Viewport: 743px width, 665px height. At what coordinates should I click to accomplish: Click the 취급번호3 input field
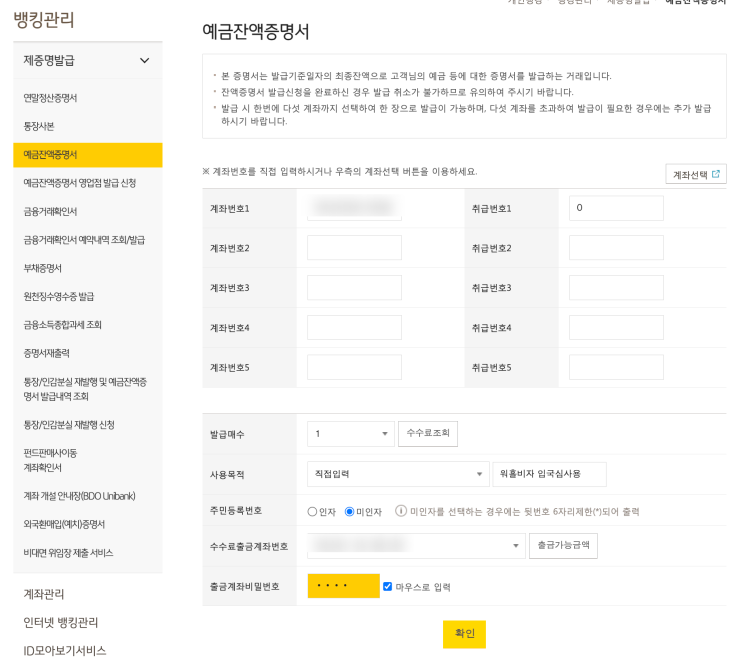(616, 288)
